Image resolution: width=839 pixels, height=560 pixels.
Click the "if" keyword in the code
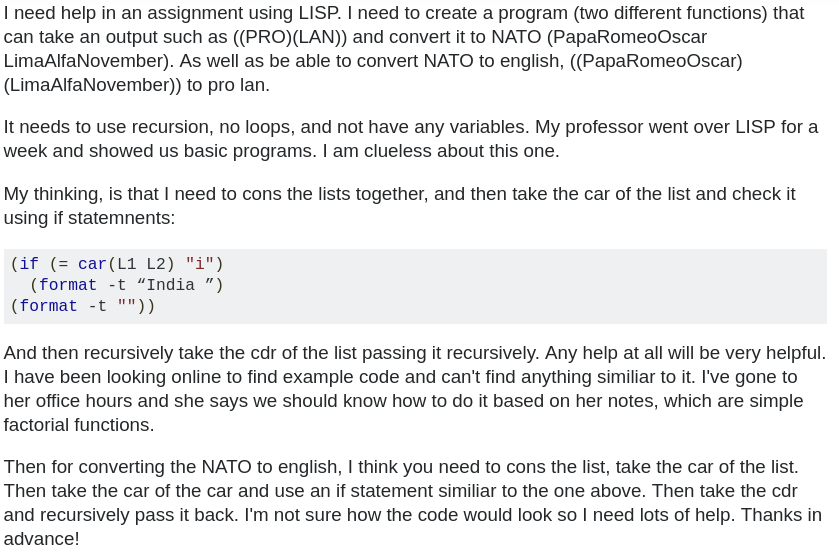tap(29, 265)
